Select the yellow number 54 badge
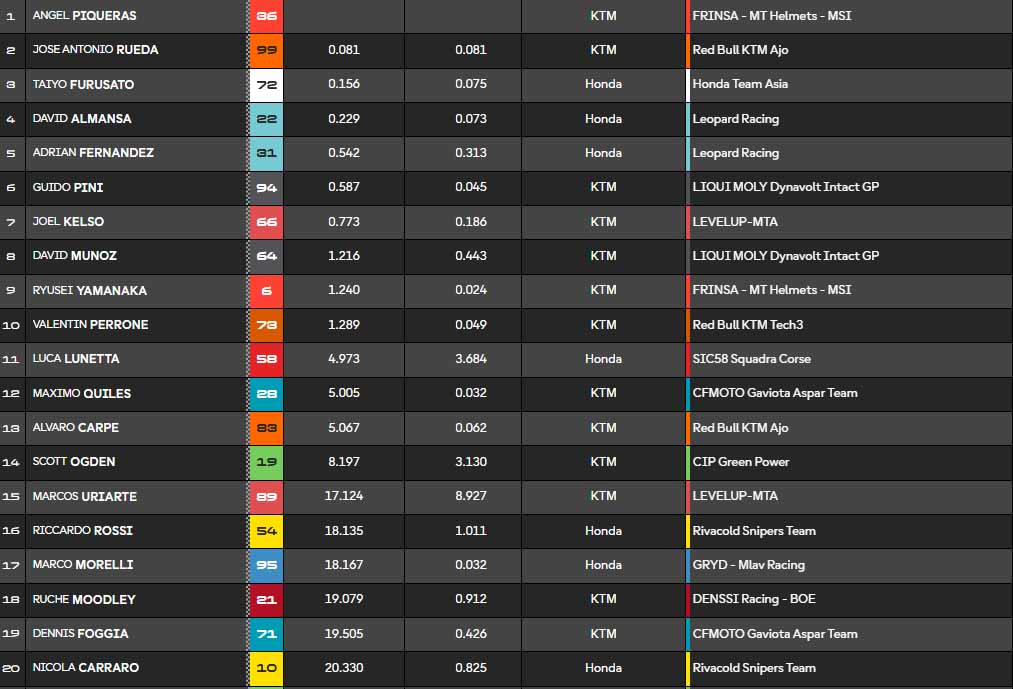 [267, 531]
